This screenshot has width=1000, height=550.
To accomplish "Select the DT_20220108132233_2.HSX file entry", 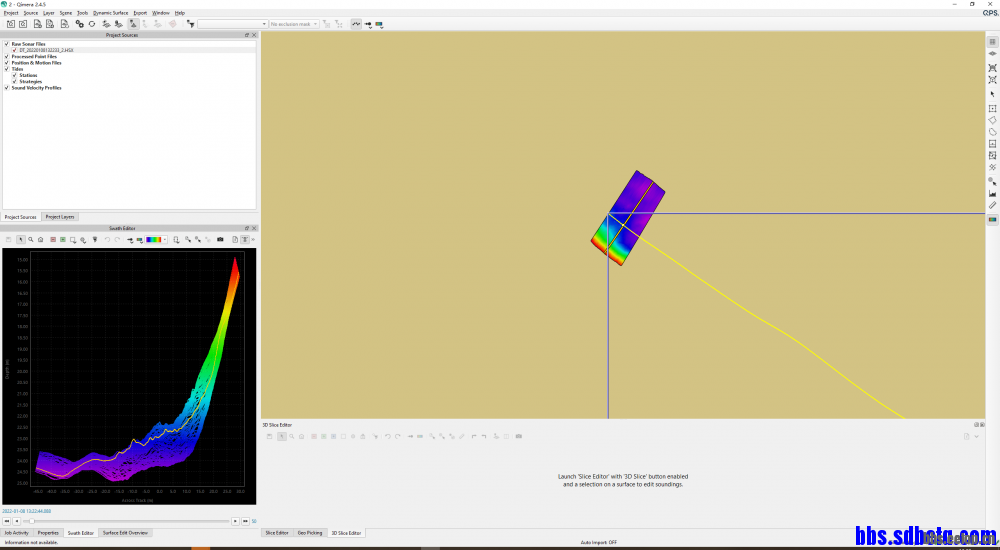I will [46, 50].
